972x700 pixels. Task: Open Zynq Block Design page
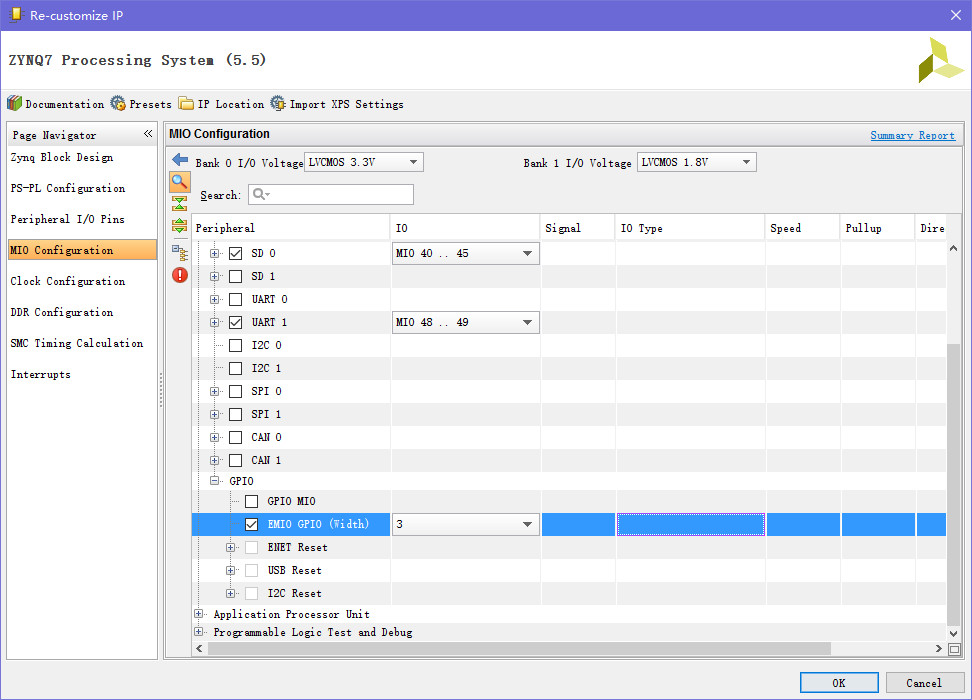click(62, 157)
